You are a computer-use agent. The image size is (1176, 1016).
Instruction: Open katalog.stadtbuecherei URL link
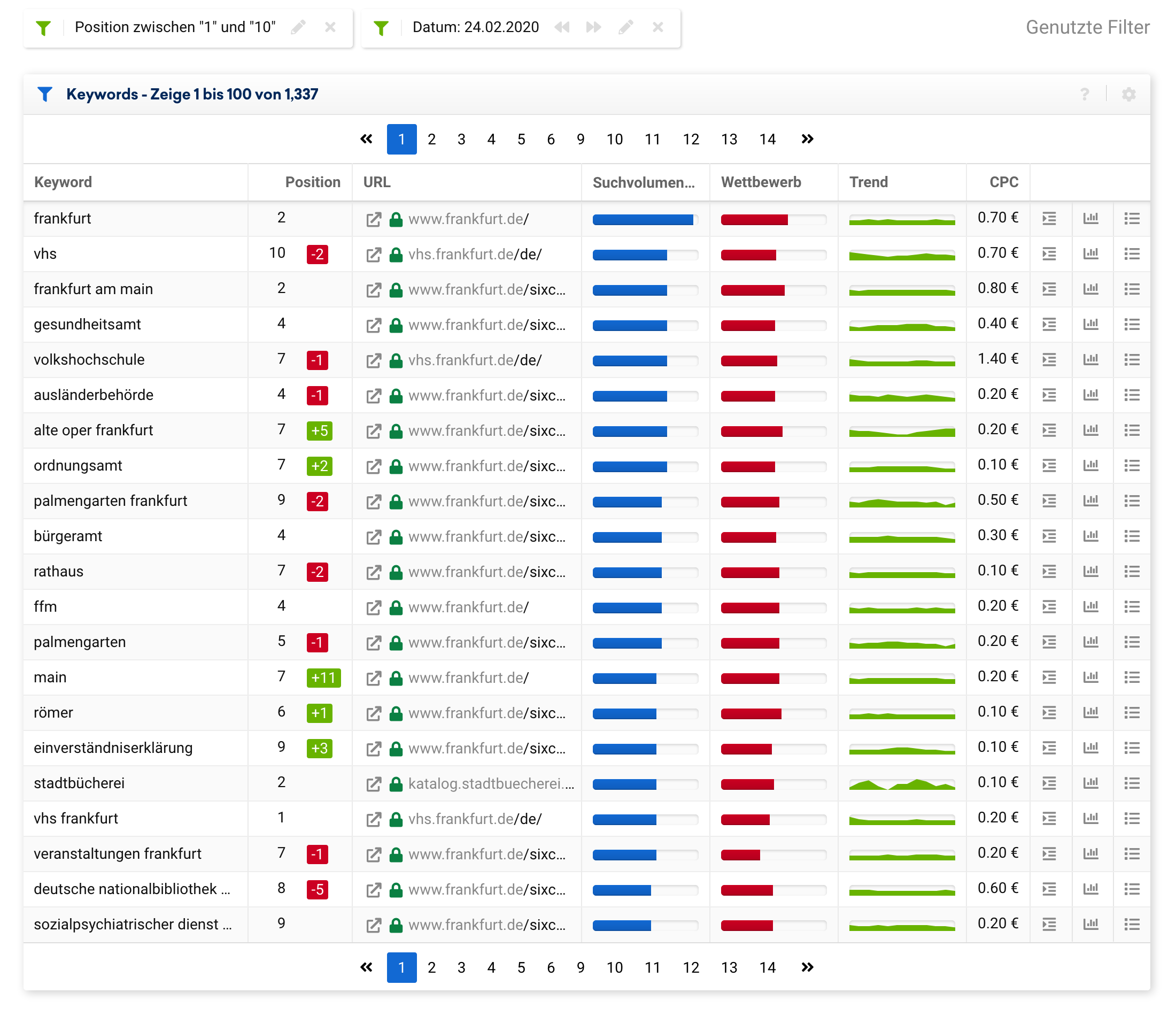491,784
